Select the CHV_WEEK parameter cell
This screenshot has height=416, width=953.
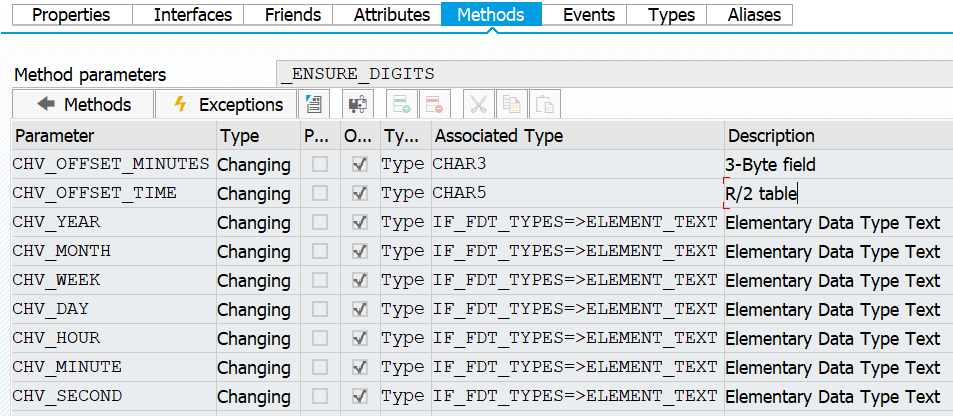113,280
